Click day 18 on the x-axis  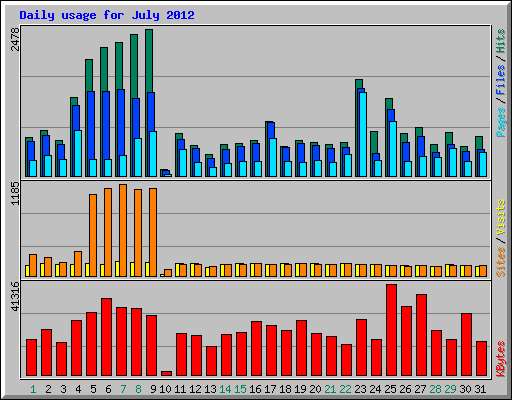point(285,389)
